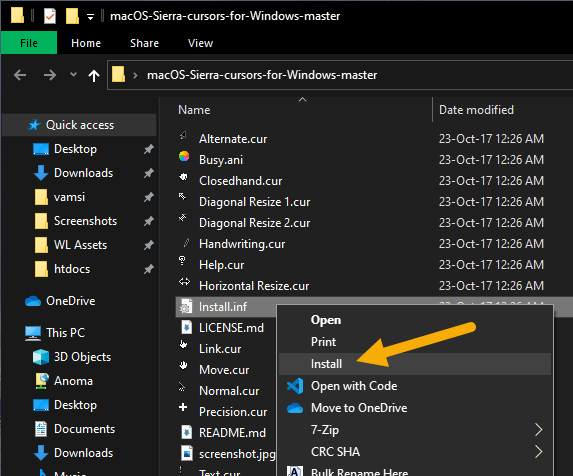This screenshot has height=476, width=573.
Task: Click the OneDrive cloud icon in the sidebar
Action: pos(33,301)
